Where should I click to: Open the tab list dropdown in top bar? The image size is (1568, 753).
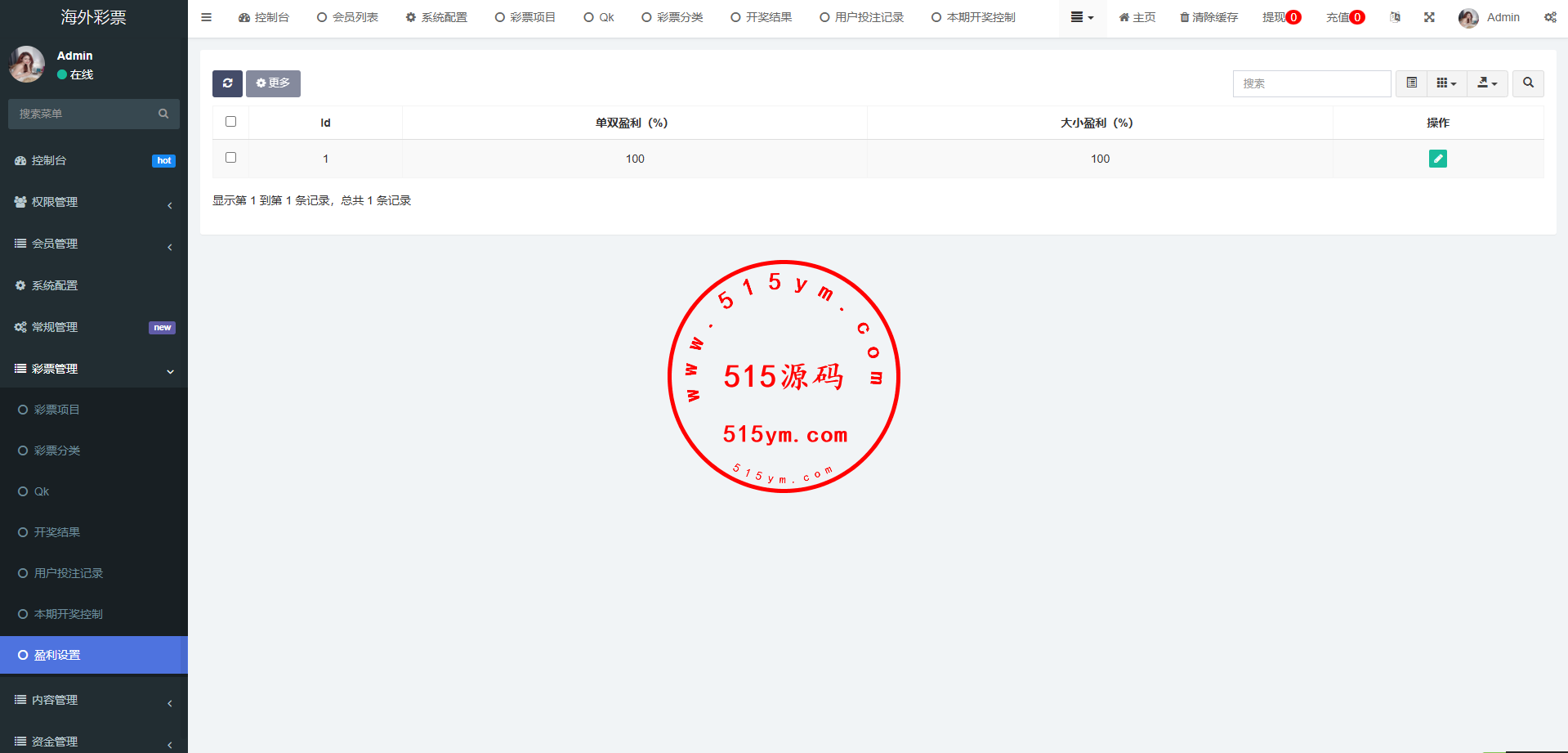(1082, 17)
